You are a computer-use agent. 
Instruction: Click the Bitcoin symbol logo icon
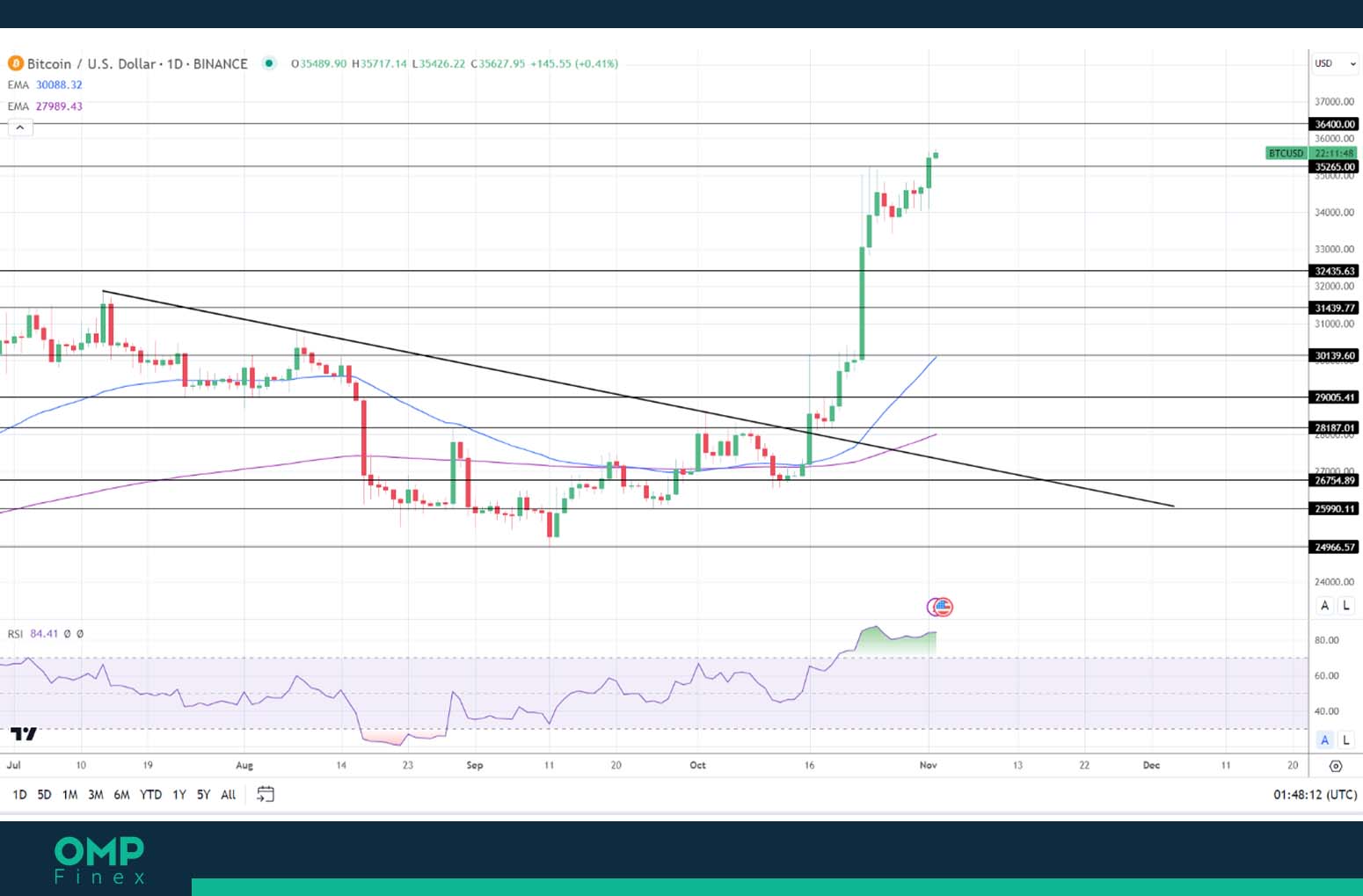tap(15, 63)
